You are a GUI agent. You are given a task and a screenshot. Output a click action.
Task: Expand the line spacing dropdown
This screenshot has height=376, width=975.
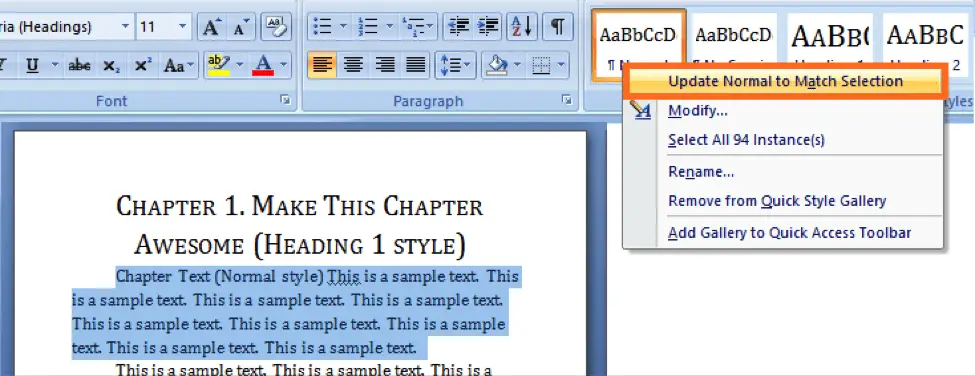(466, 65)
